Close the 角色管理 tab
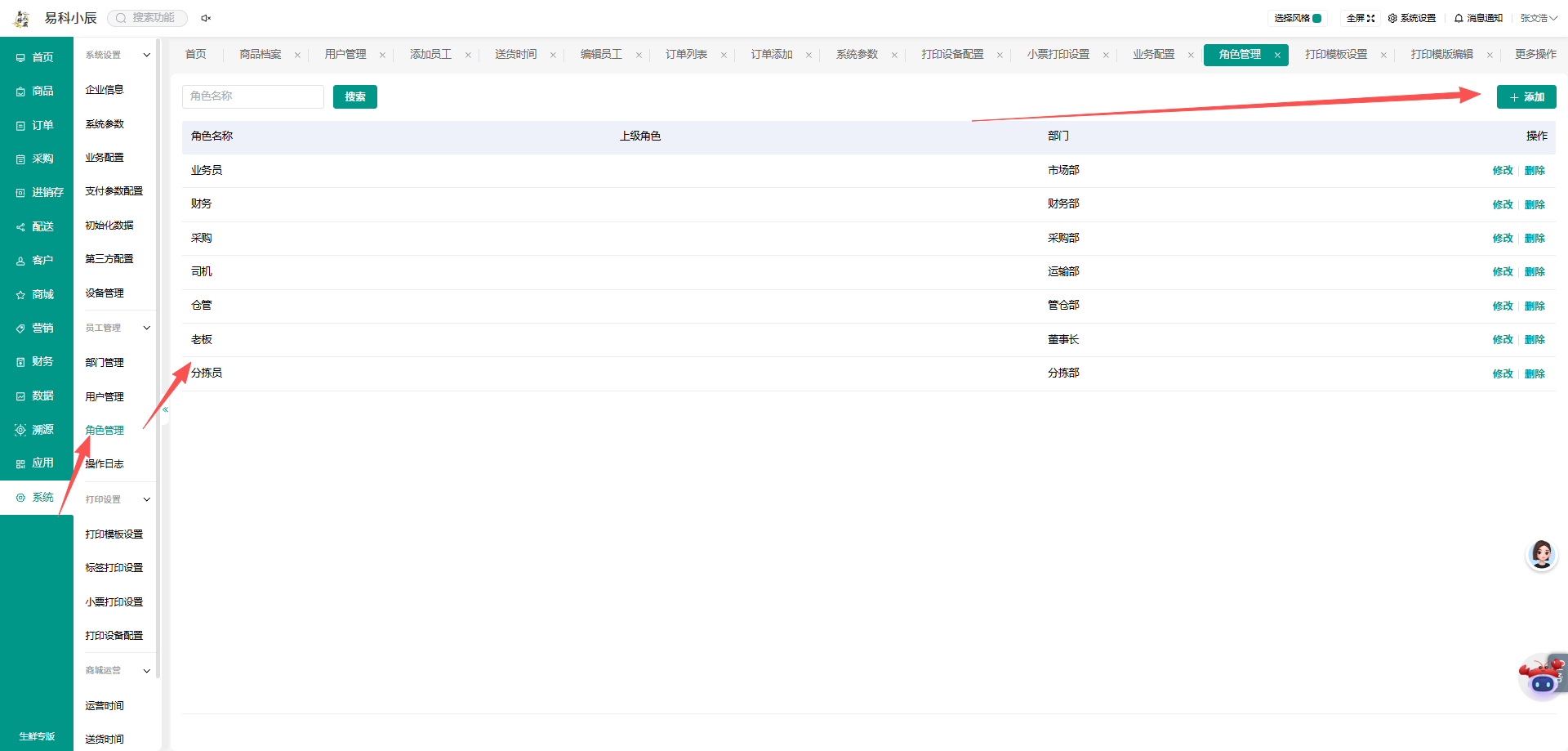Screen dimensions: 1568x751 1277,55
